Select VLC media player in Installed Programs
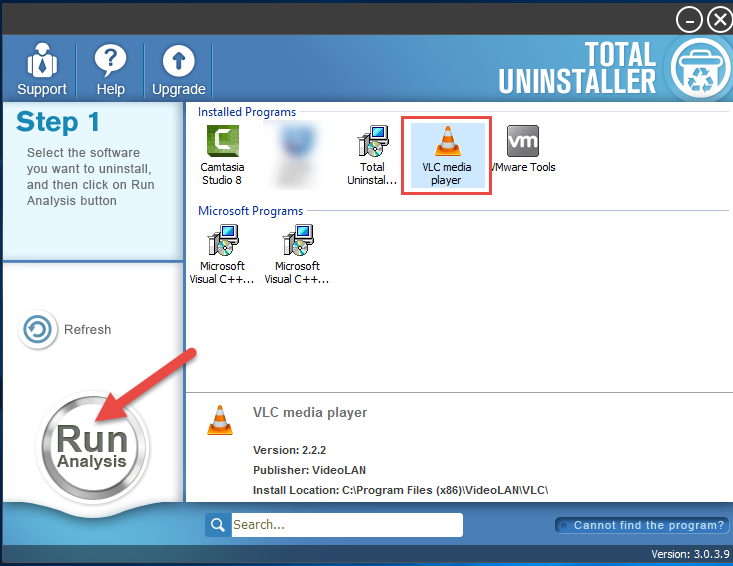This screenshot has width=733, height=566. click(x=446, y=156)
